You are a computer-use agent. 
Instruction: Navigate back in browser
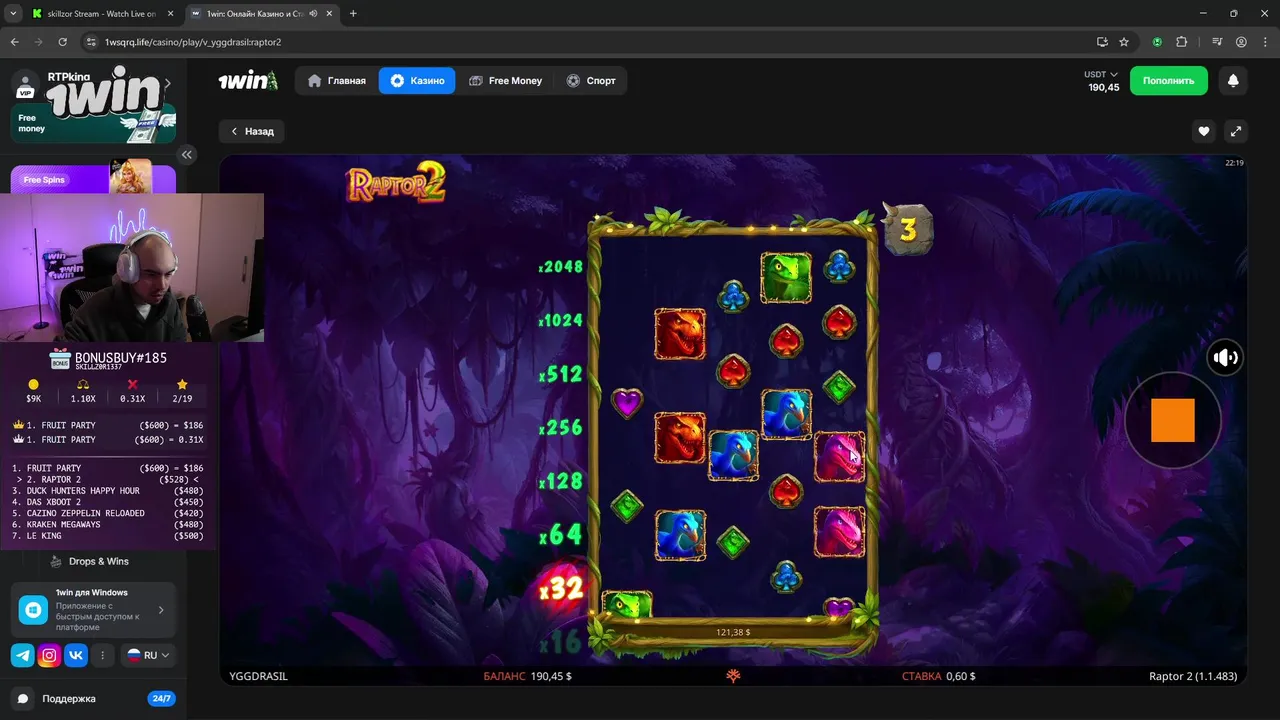14,42
